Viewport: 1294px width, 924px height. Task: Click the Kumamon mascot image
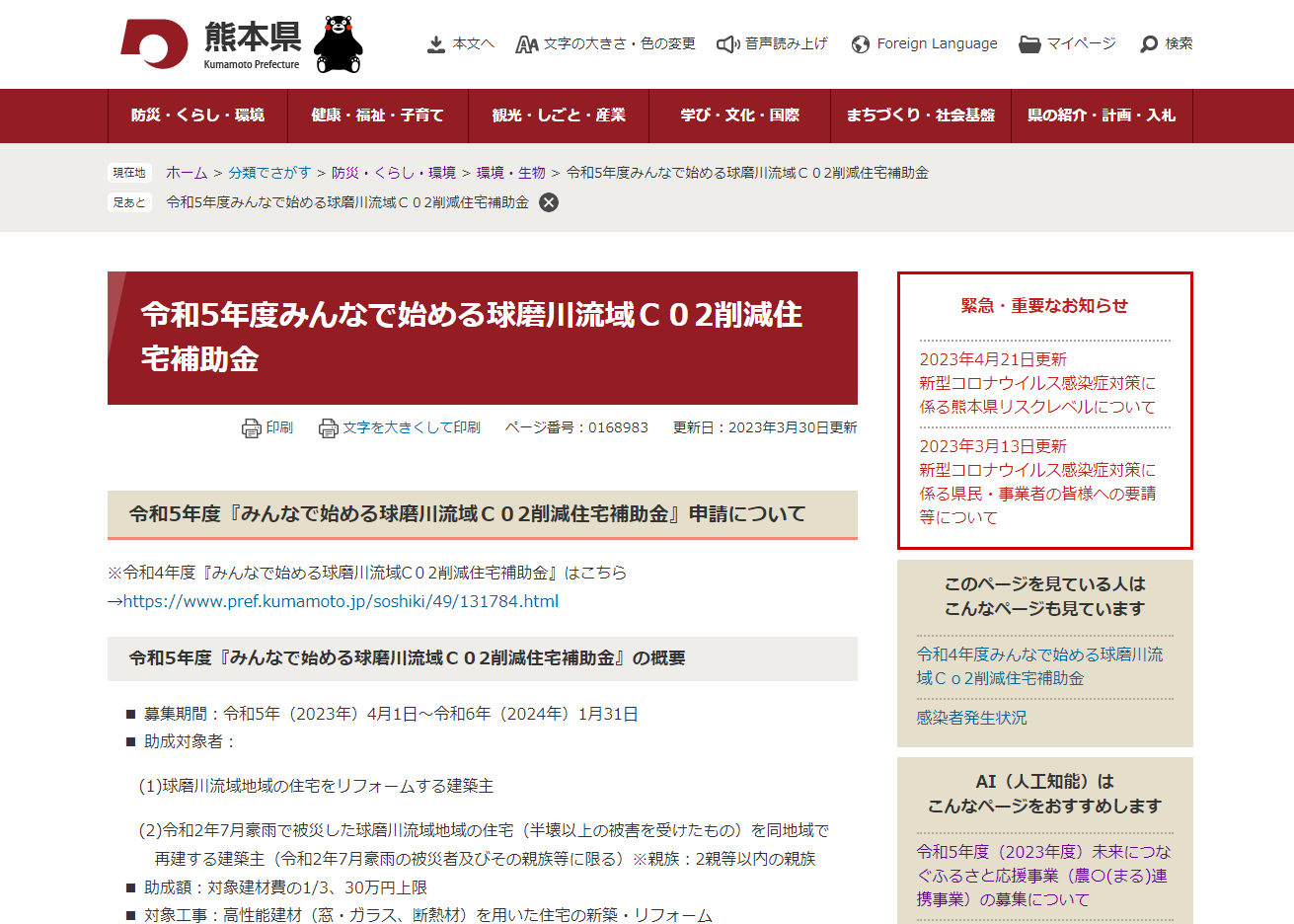[x=339, y=44]
